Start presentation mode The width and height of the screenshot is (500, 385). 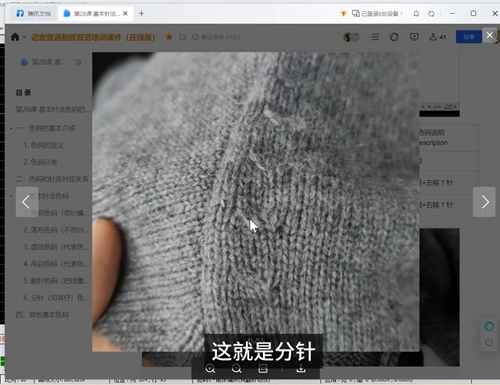(x=414, y=37)
